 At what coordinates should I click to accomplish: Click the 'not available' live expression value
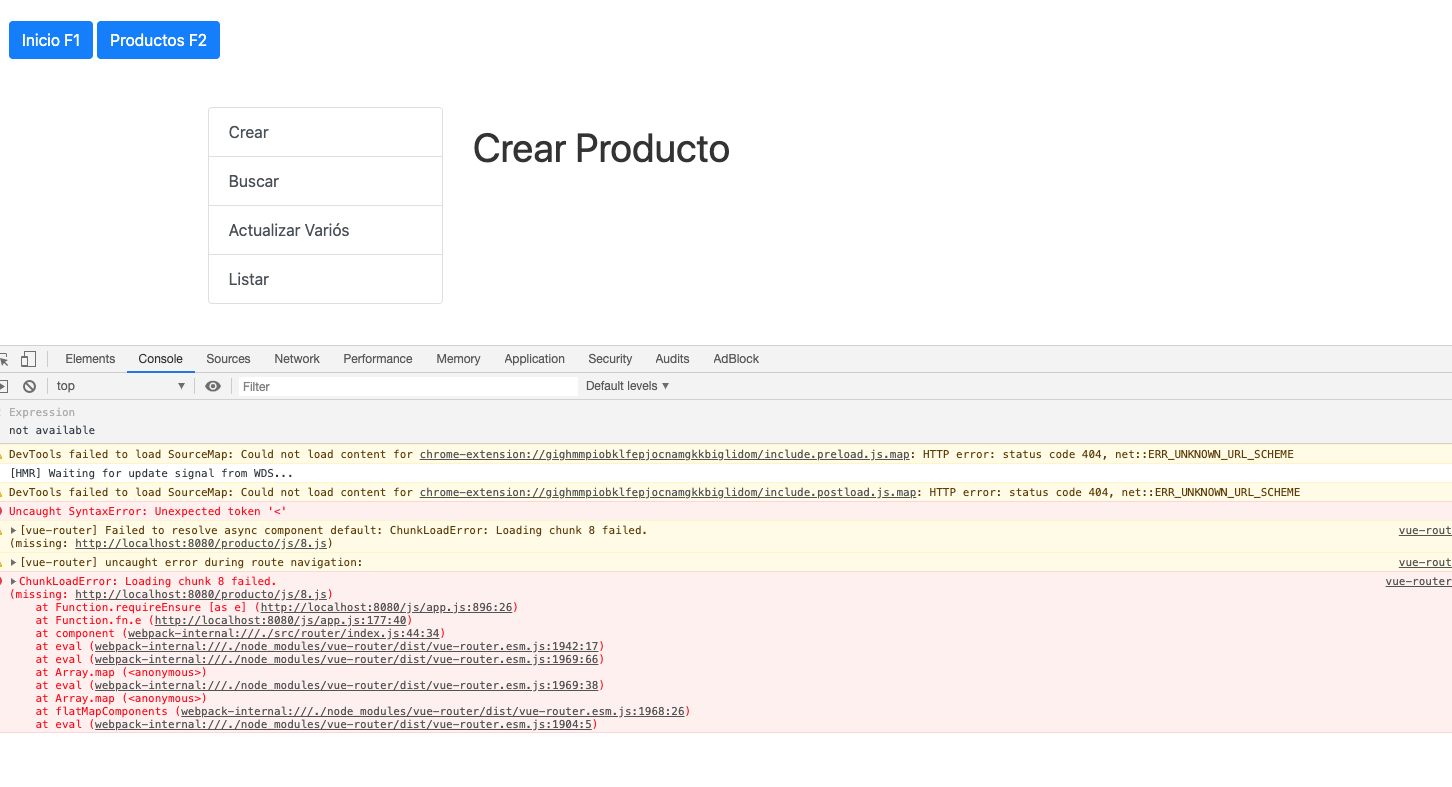tap(52, 431)
